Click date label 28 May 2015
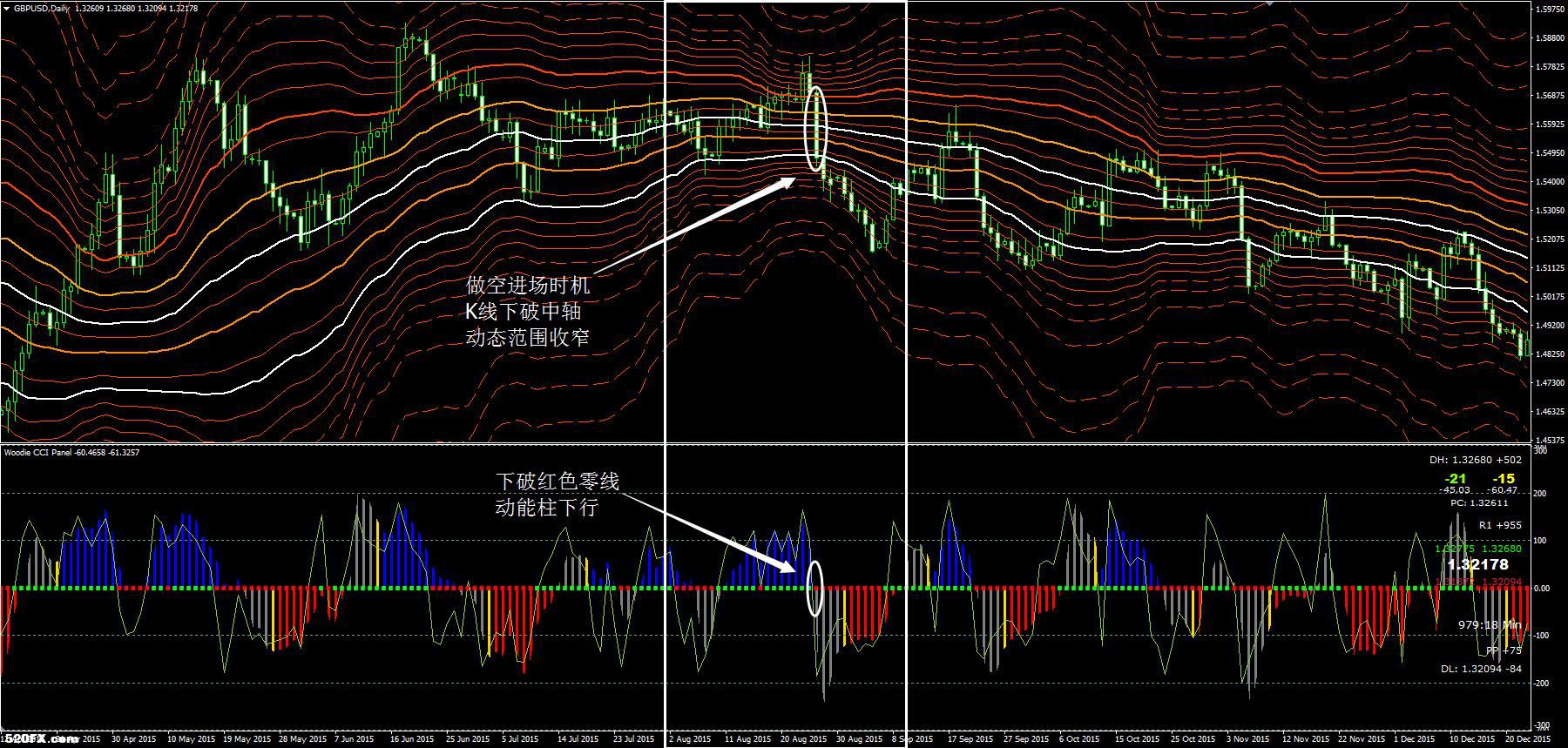 pyautogui.click(x=302, y=739)
